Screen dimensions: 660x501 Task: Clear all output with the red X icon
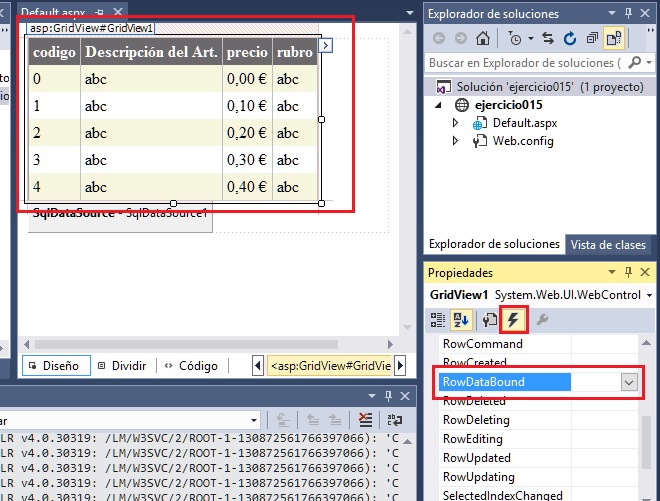pyautogui.click(x=365, y=420)
